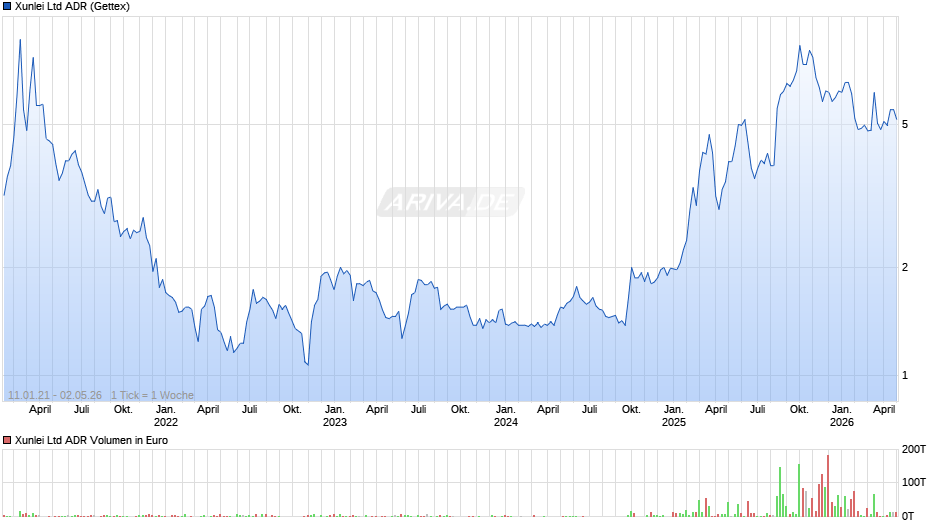Click the price axis value '1'
Screen dimensions: 940x526
pyautogui.click(x=905, y=375)
